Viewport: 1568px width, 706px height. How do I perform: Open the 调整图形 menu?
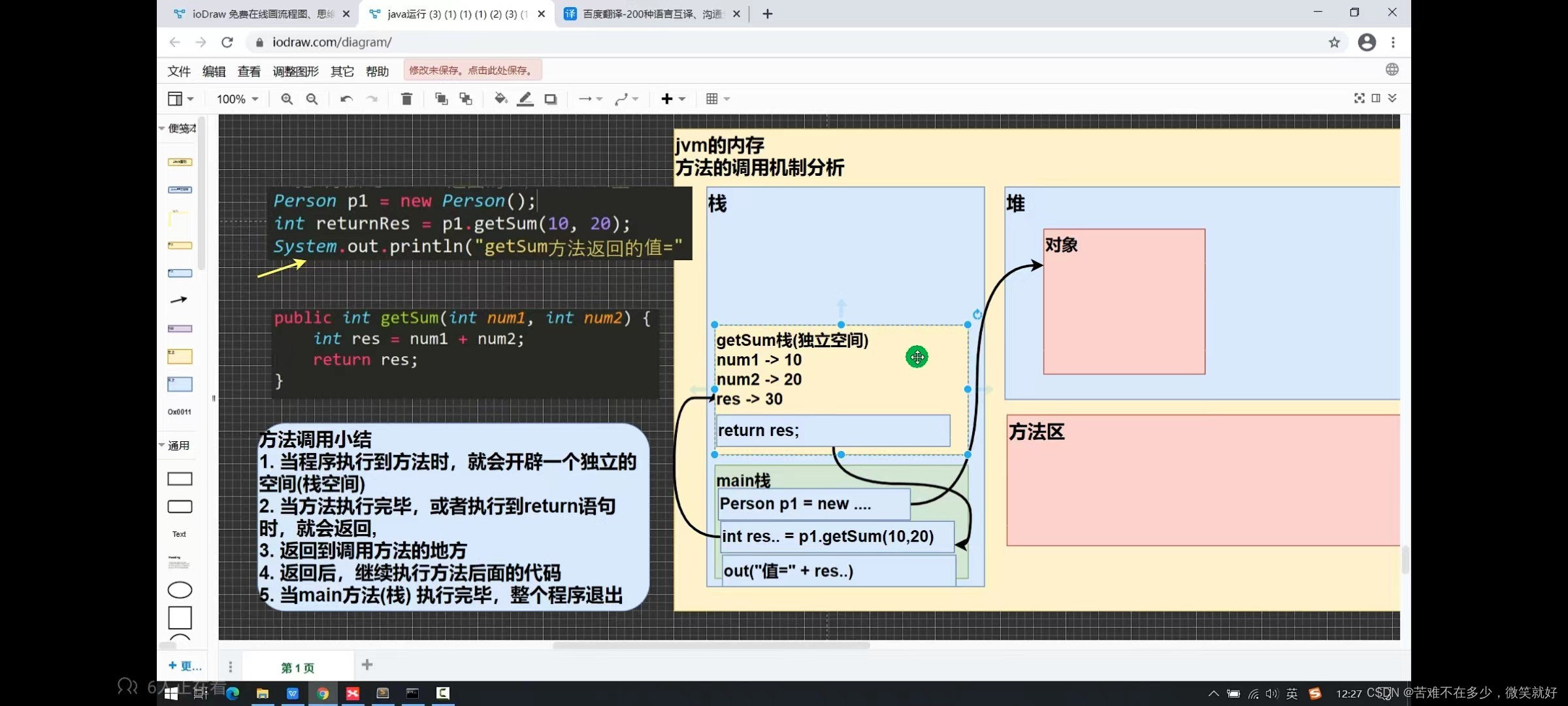tap(295, 71)
